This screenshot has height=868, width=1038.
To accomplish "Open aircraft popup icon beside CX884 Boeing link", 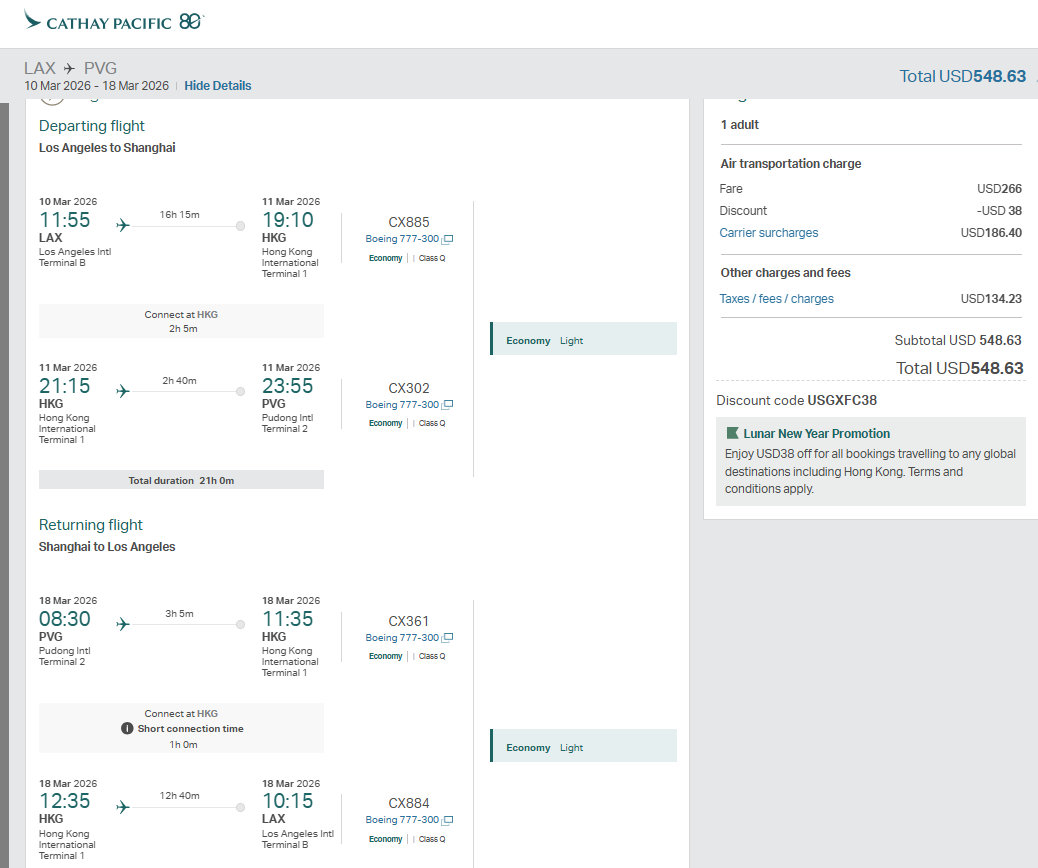I will point(448,821).
